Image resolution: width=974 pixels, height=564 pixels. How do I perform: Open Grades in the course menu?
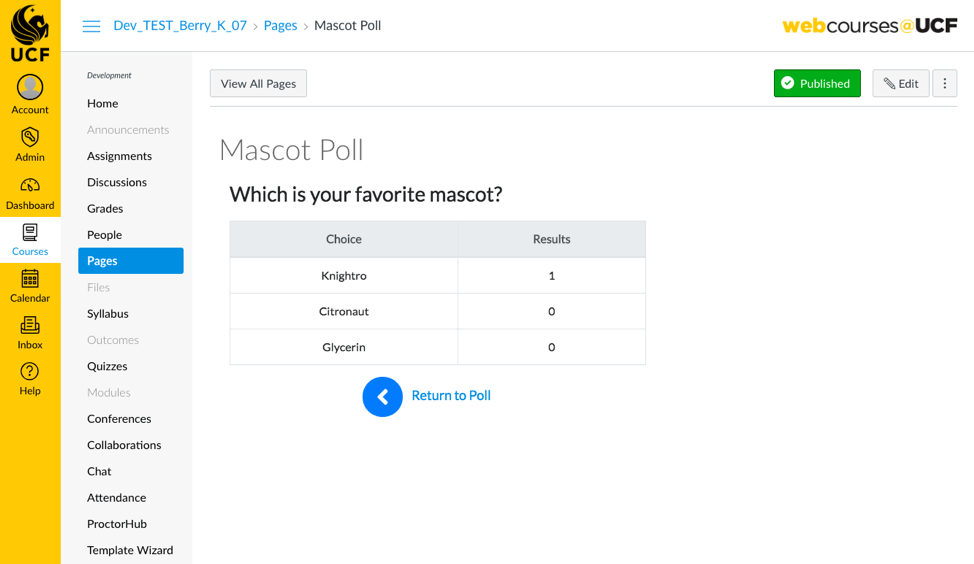tap(105, 209)
